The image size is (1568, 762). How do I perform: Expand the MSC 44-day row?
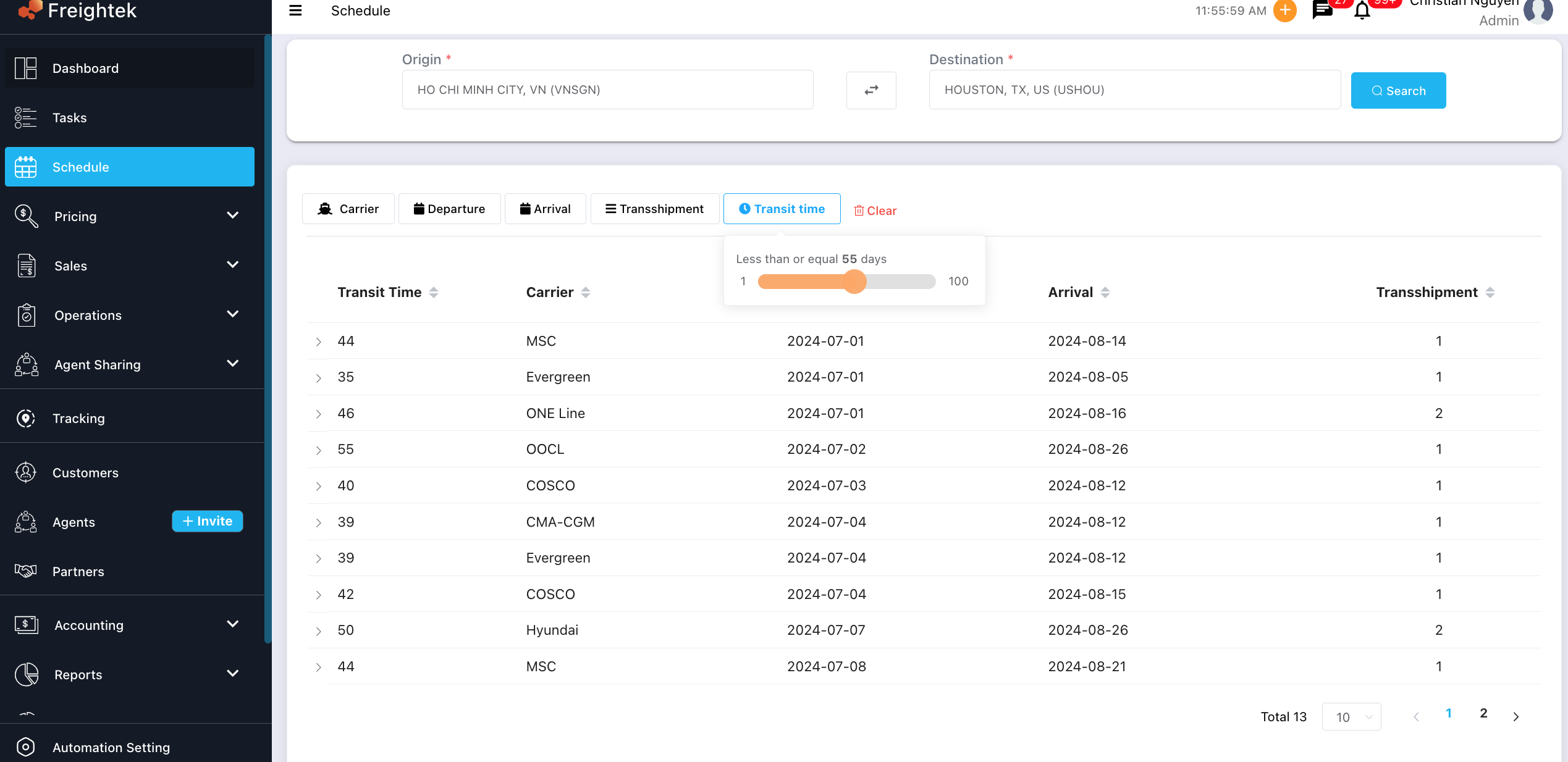pyautogui.click(x=319, y=341)
